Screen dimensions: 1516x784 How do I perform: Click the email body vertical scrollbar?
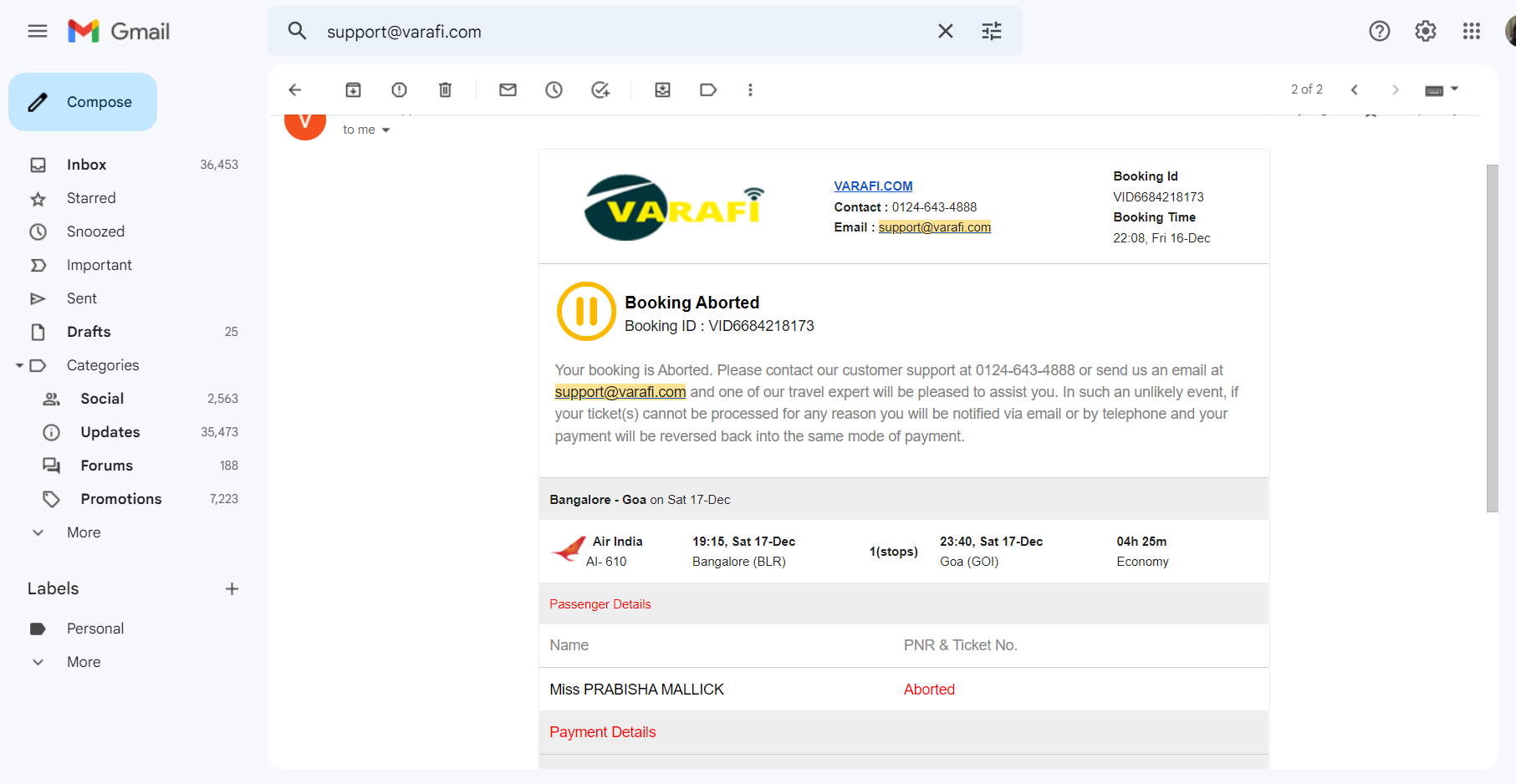click(1492, 338)
